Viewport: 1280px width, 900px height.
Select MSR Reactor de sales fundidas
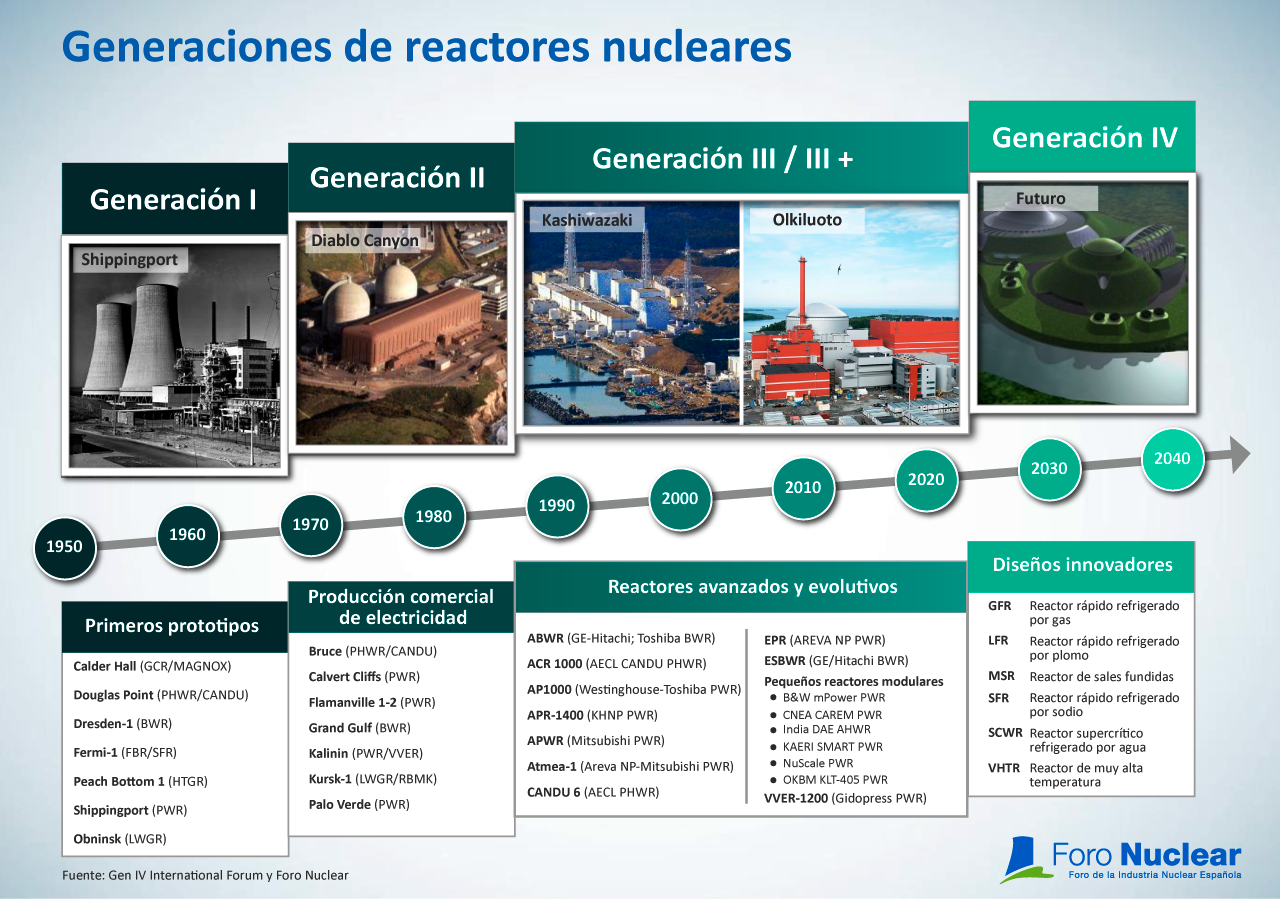[x=1080, y=677]
